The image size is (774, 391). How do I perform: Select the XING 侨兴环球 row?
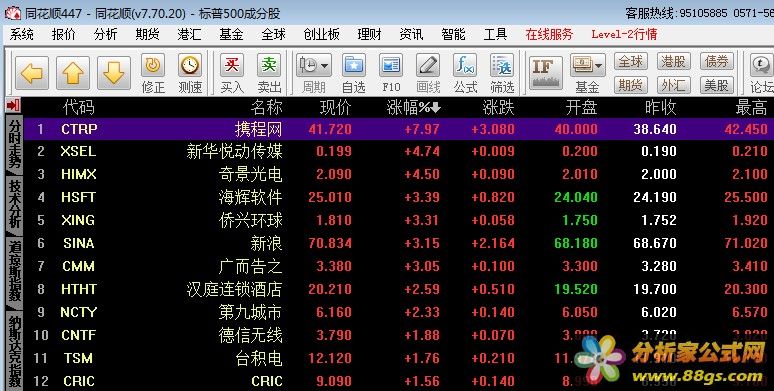pyautogui.click(x=399, y=220)
